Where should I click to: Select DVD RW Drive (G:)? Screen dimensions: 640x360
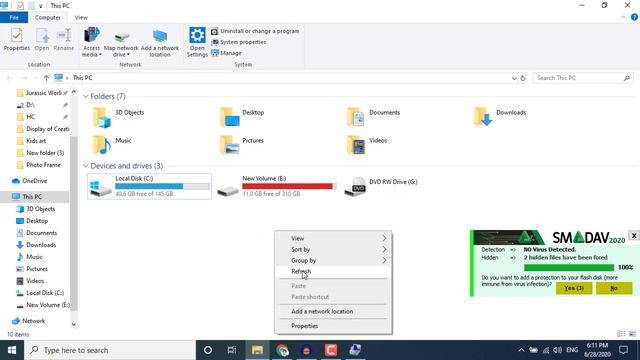[x=382, y=187]
